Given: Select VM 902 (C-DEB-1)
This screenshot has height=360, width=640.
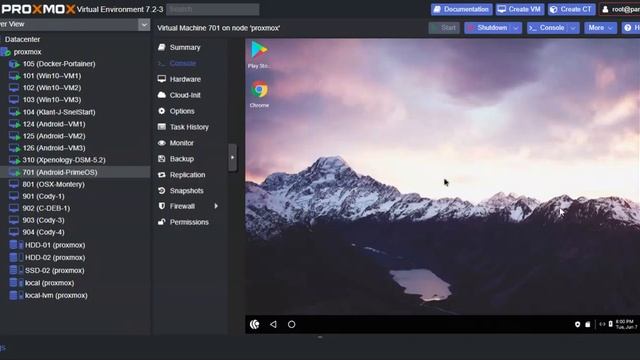Looking at the screenshot, I should click(46, 208).
